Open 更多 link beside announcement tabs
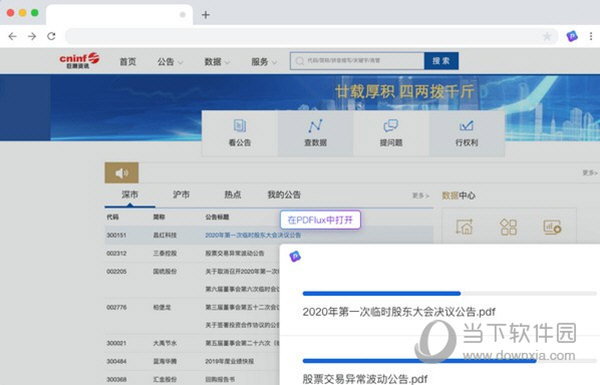600x385 pixels. pos(421,196)
